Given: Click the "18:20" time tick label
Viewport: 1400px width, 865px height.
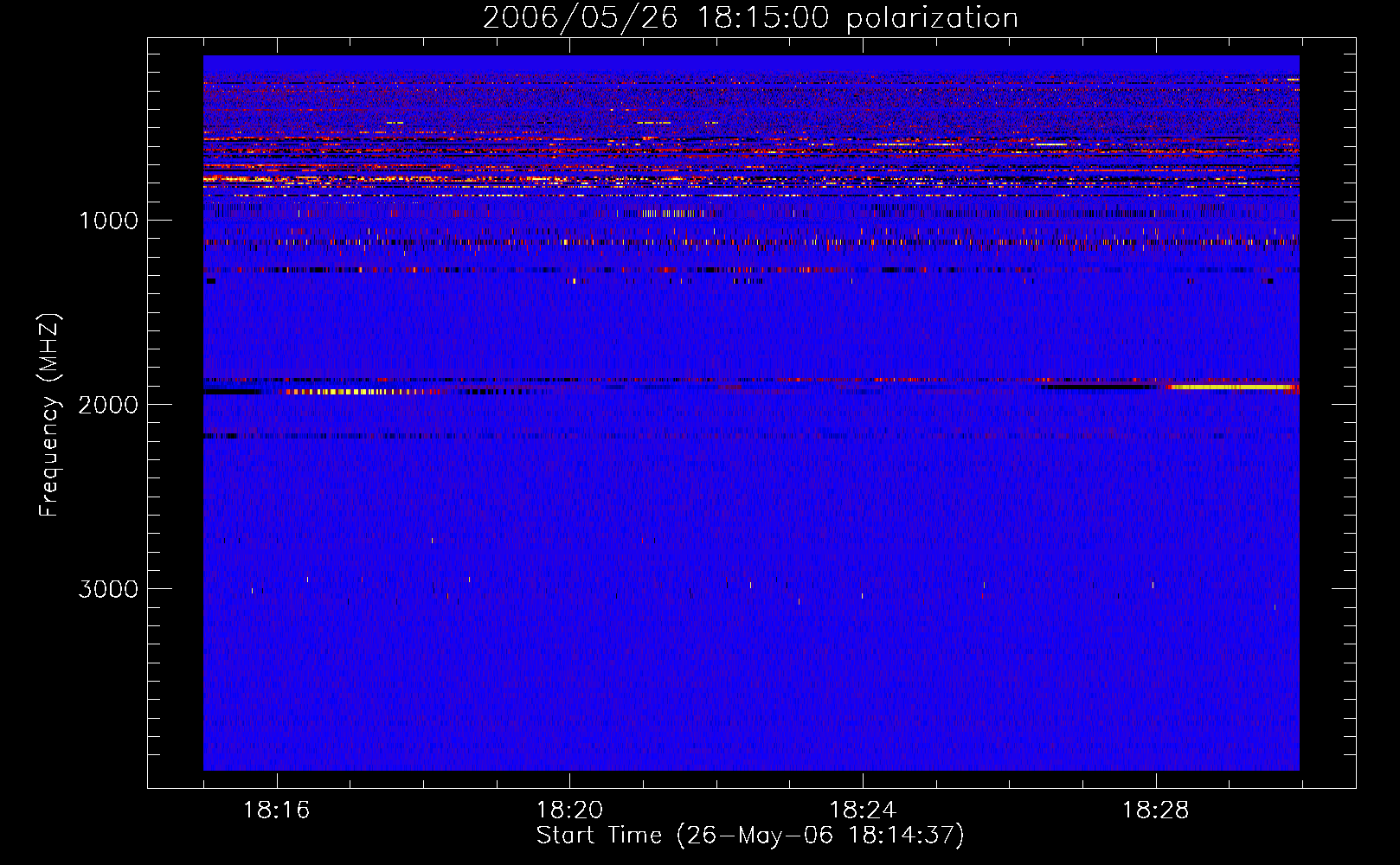Looking at the screenshot, I should pyautogui.click(x=569, y=810).
